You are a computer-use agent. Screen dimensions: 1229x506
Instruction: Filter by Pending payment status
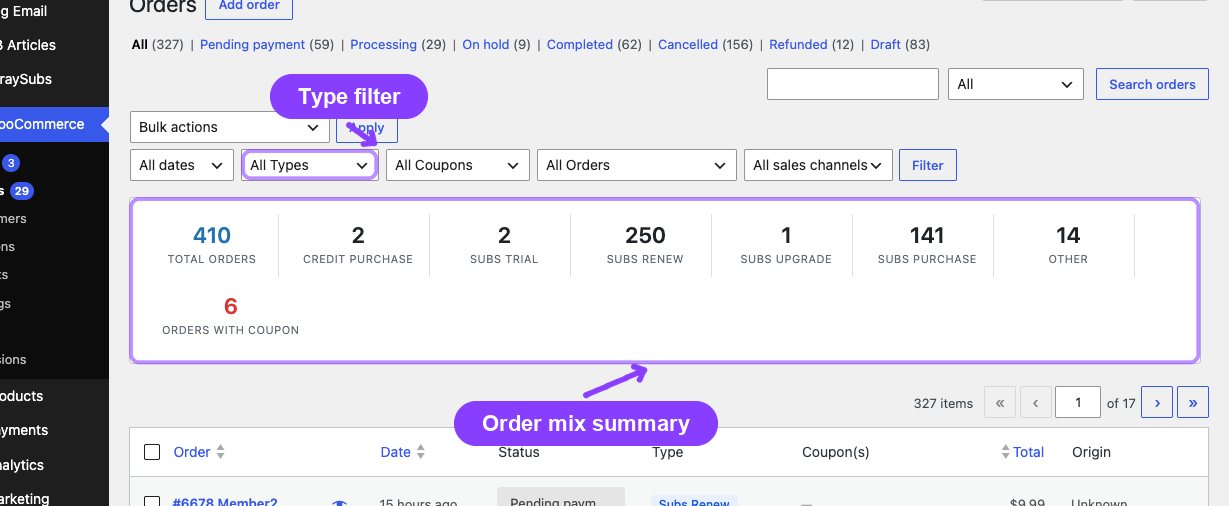coord(253,44)
